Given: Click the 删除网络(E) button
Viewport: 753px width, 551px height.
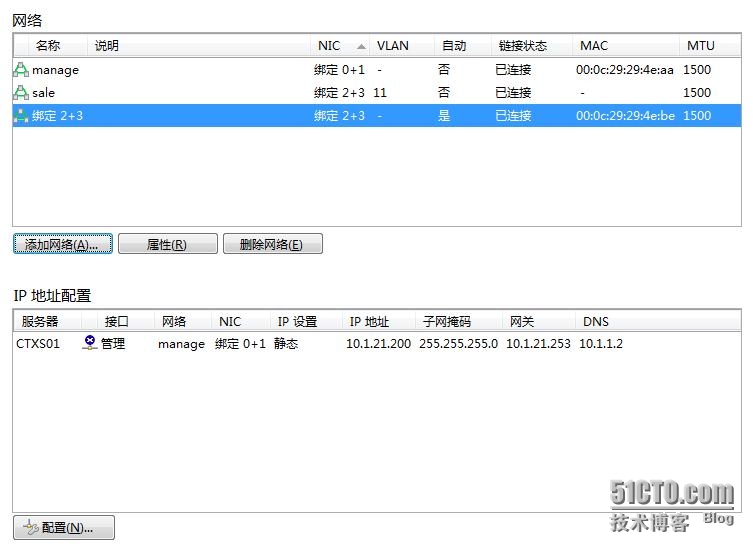Looking at the screenshot, I should tap(273, 244).
